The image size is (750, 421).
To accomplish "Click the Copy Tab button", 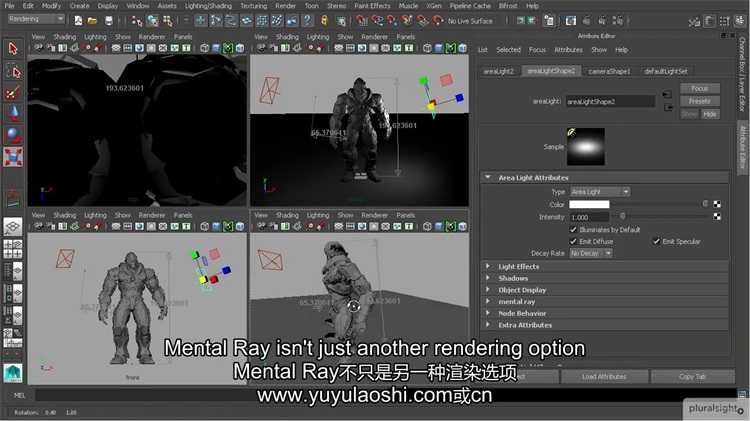I will click(x=692, y=377).
